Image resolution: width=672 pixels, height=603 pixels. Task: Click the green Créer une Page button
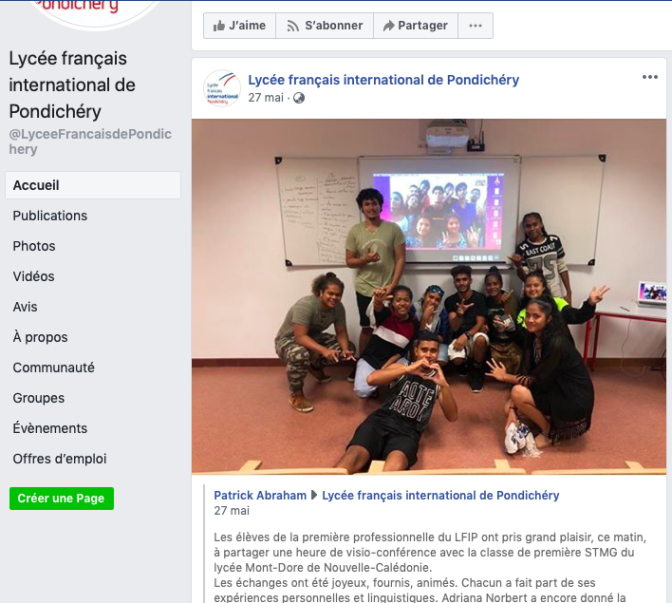[x=61, y=498]
